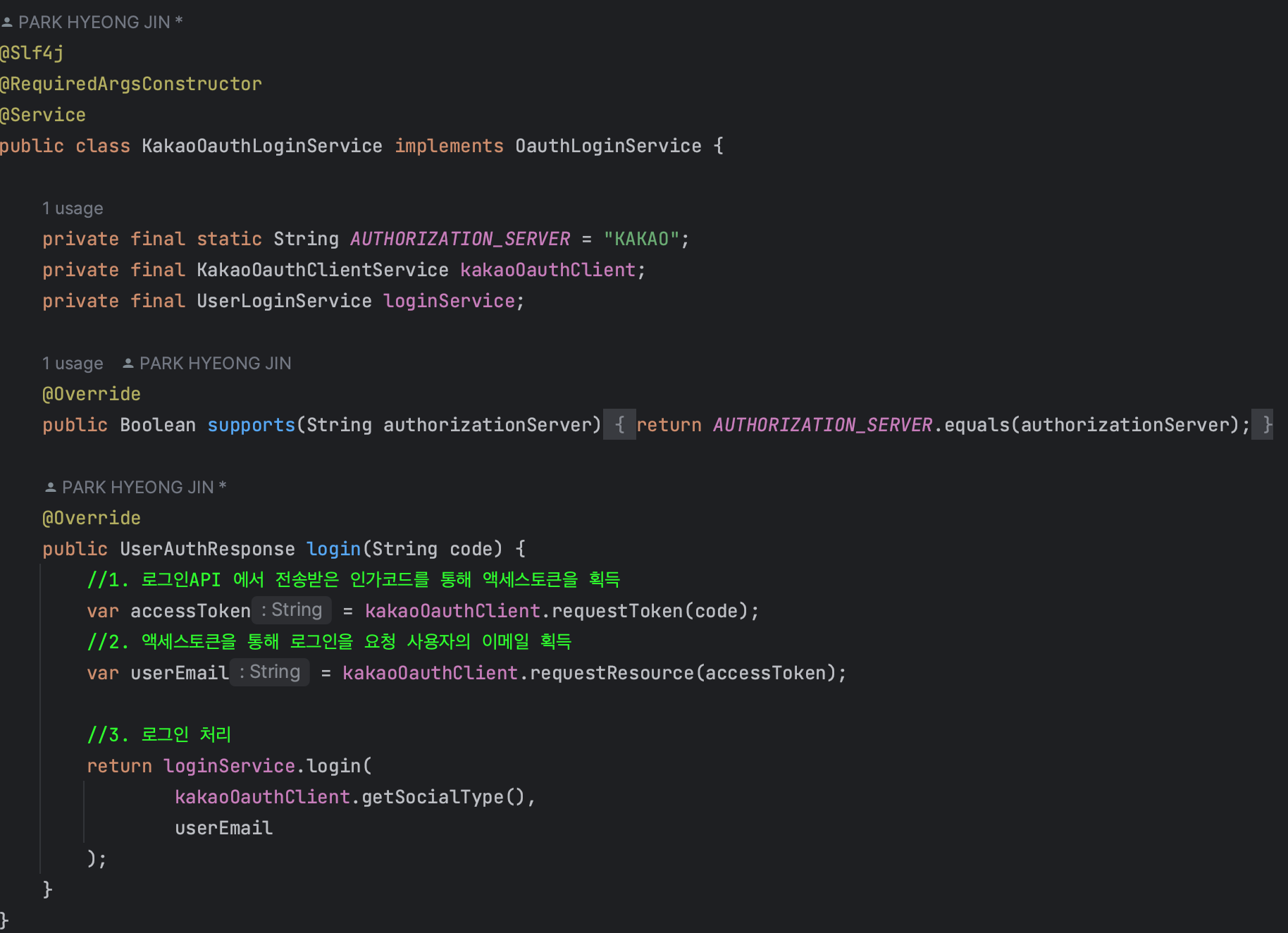Click userEmail argument in loginService.login call

point(224,829)
